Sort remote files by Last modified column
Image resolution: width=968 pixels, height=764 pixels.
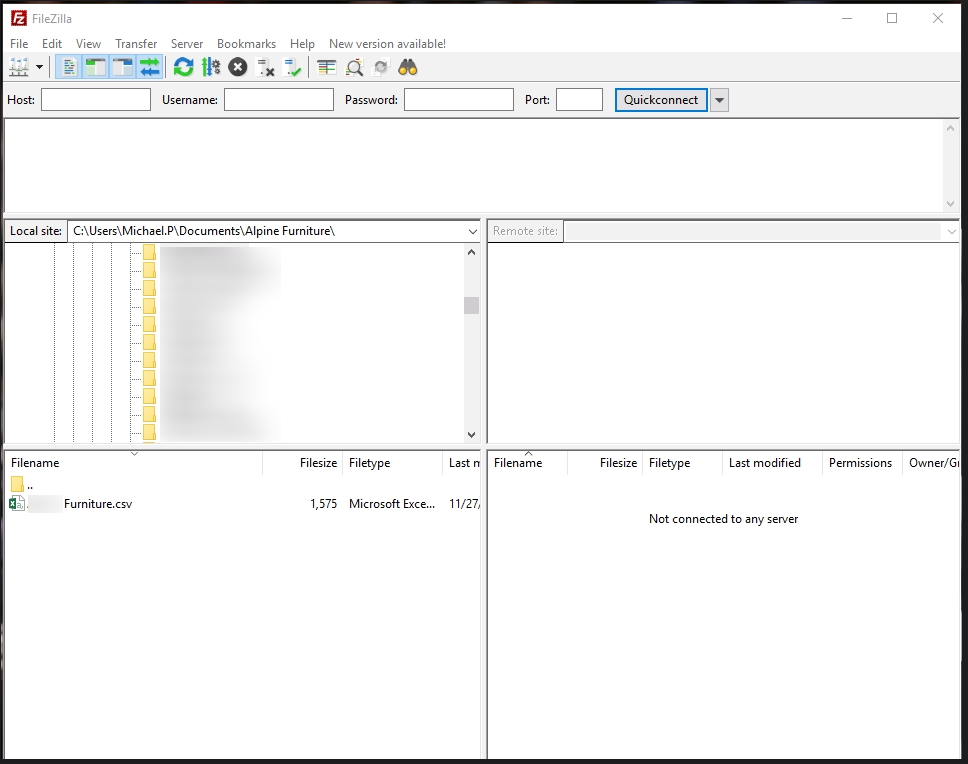tap(772, 463)
